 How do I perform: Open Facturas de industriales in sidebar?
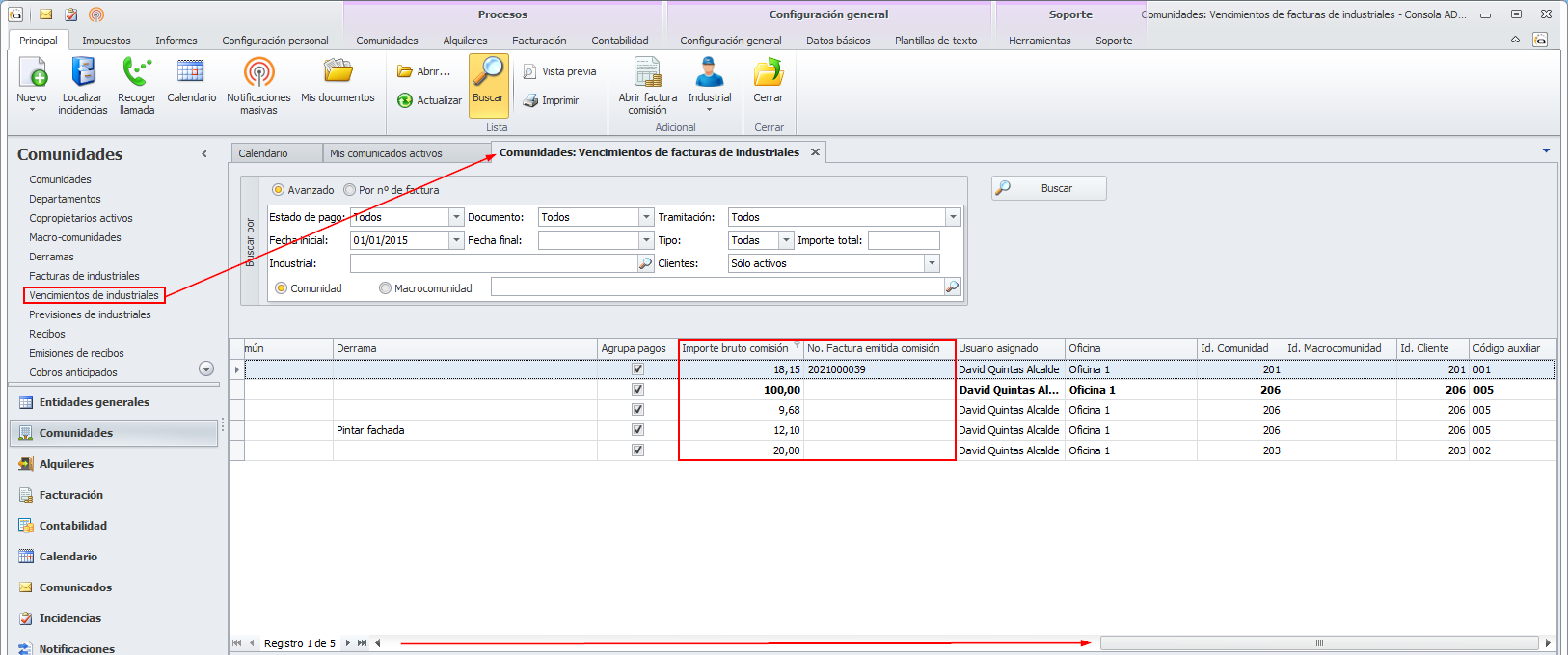pos(84,276)
